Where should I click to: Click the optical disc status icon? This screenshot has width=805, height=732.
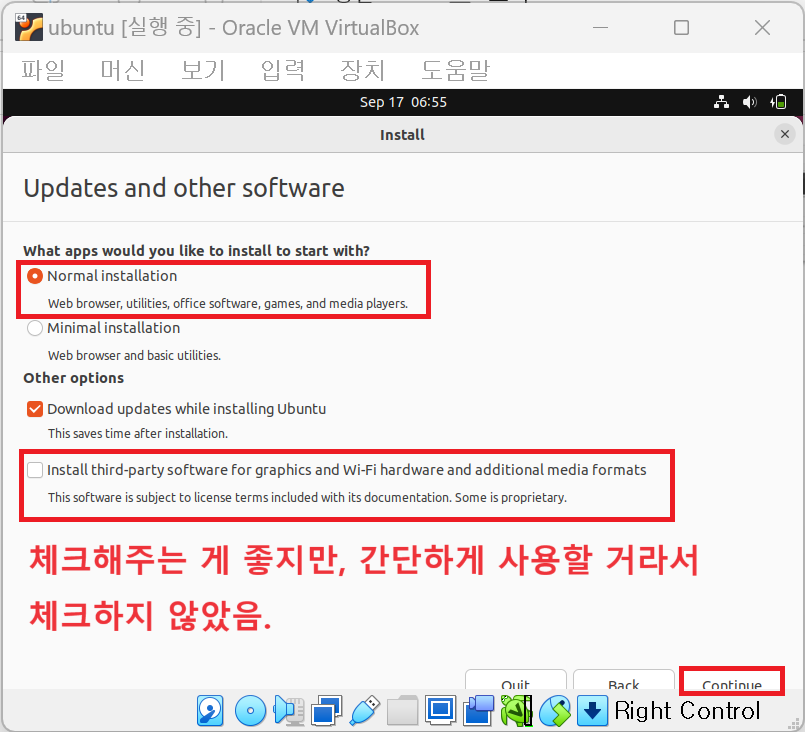(250, 710)
